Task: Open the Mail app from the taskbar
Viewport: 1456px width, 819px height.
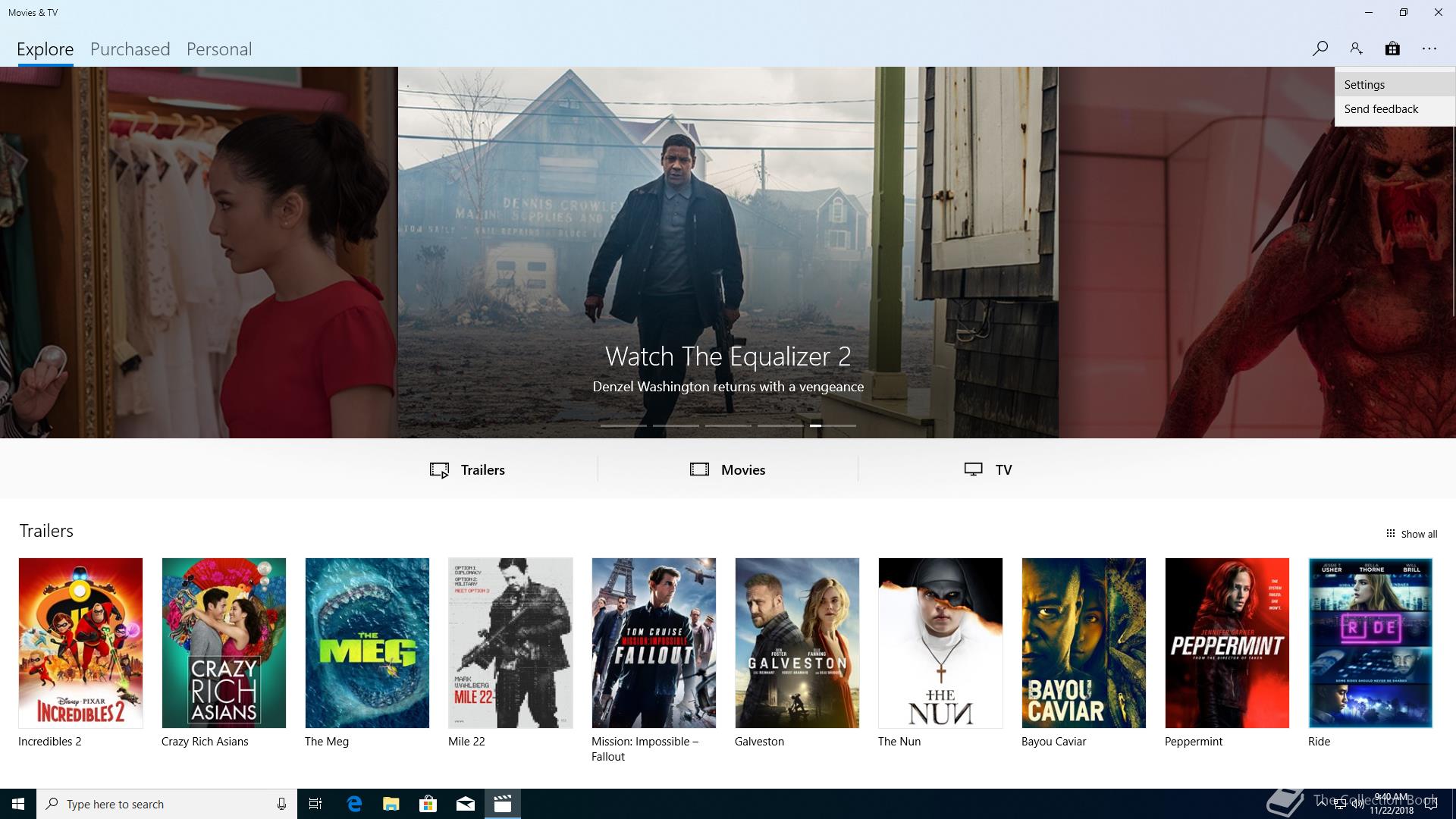Action: (x=466, y=804)
